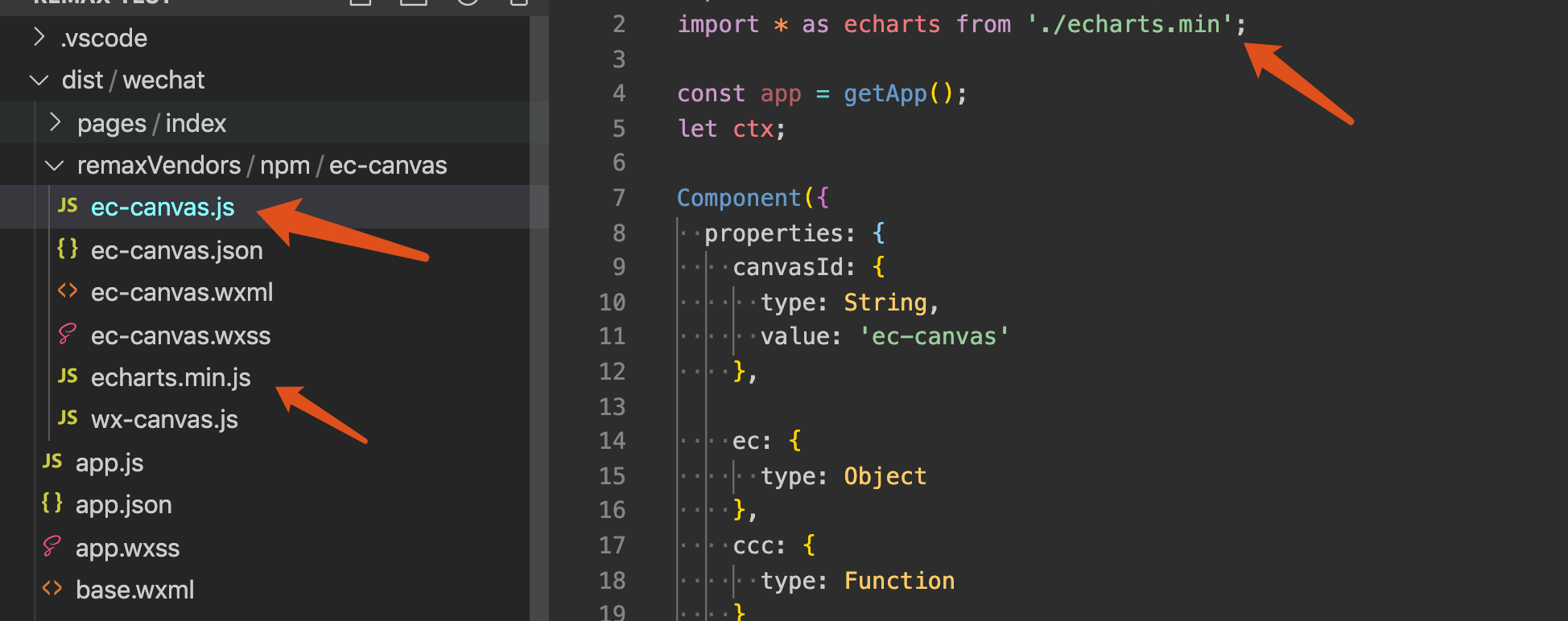
Task: Click Object type on line 15
Action: pyautogui.click(x=885, y=476)
